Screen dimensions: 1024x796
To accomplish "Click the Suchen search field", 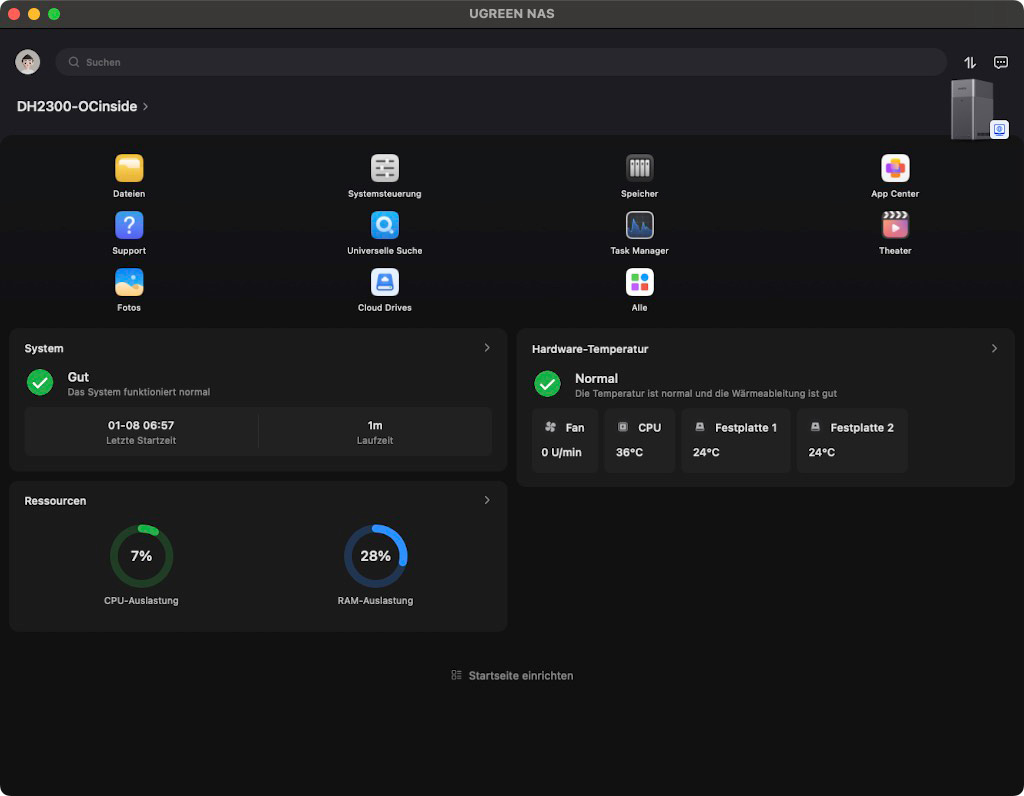I will pyautogui.click(x=500, y=62).
